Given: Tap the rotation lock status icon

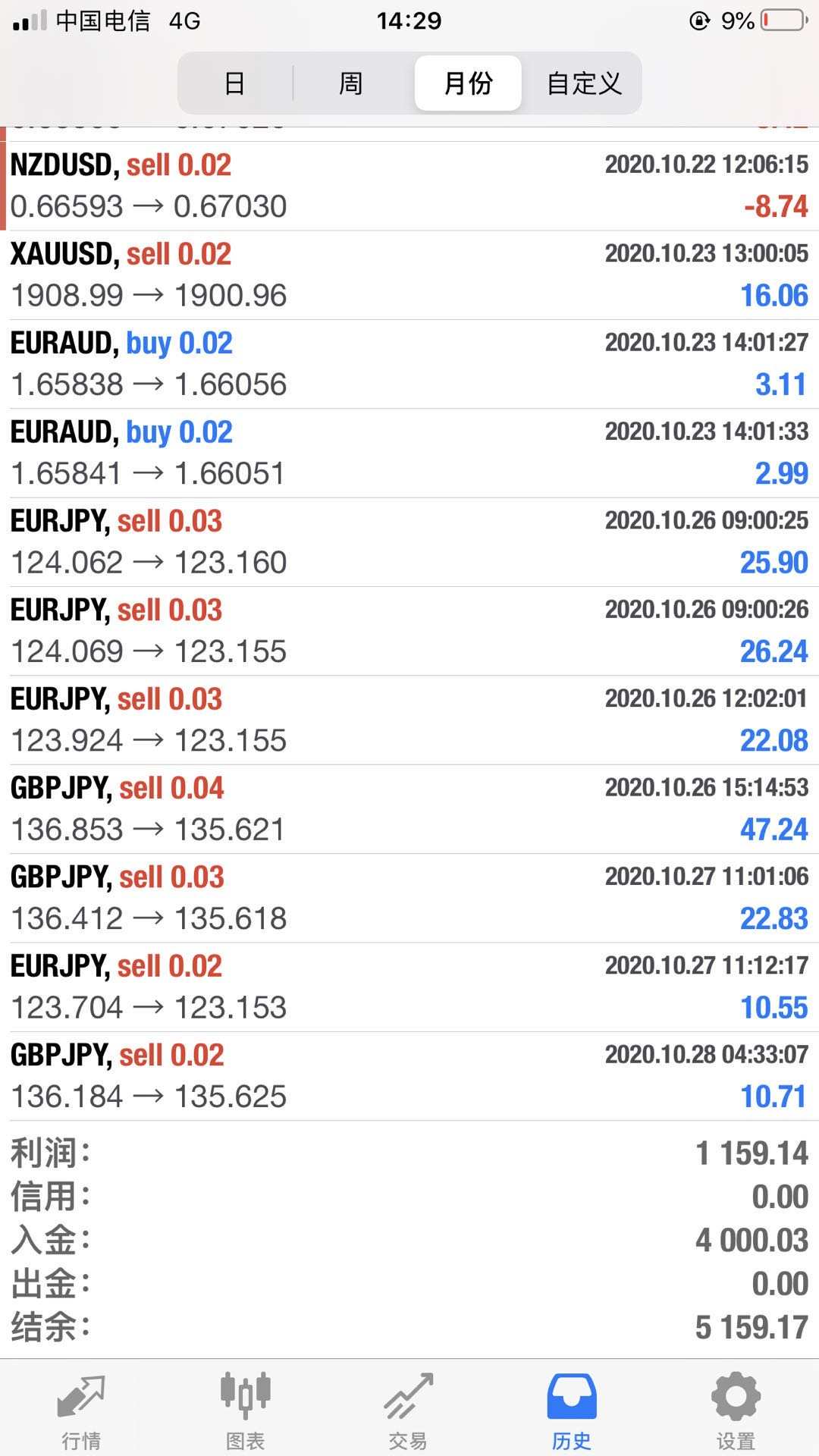Looking at the screenshot, I should coord(698,20).
